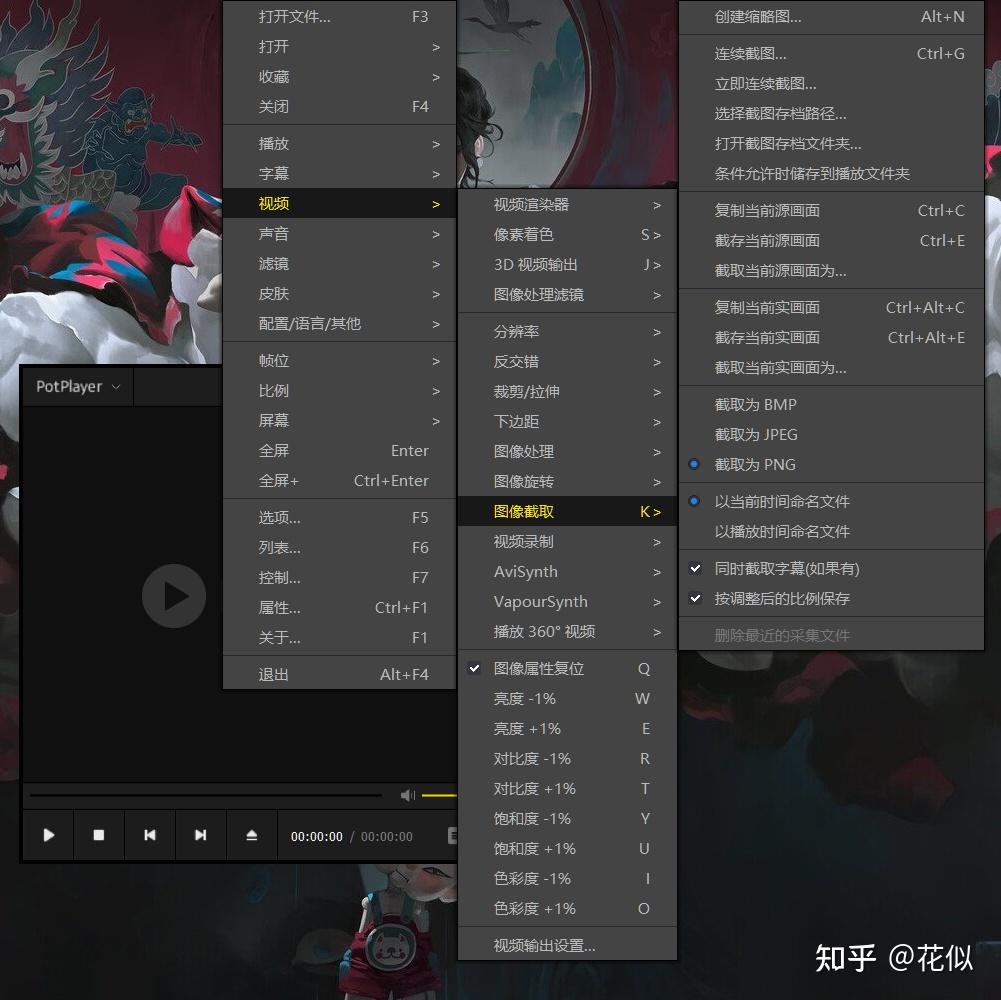Click 截取当前实画面为... entry
Viewport: 1001px width, 1000px height.
coord(831,368)
